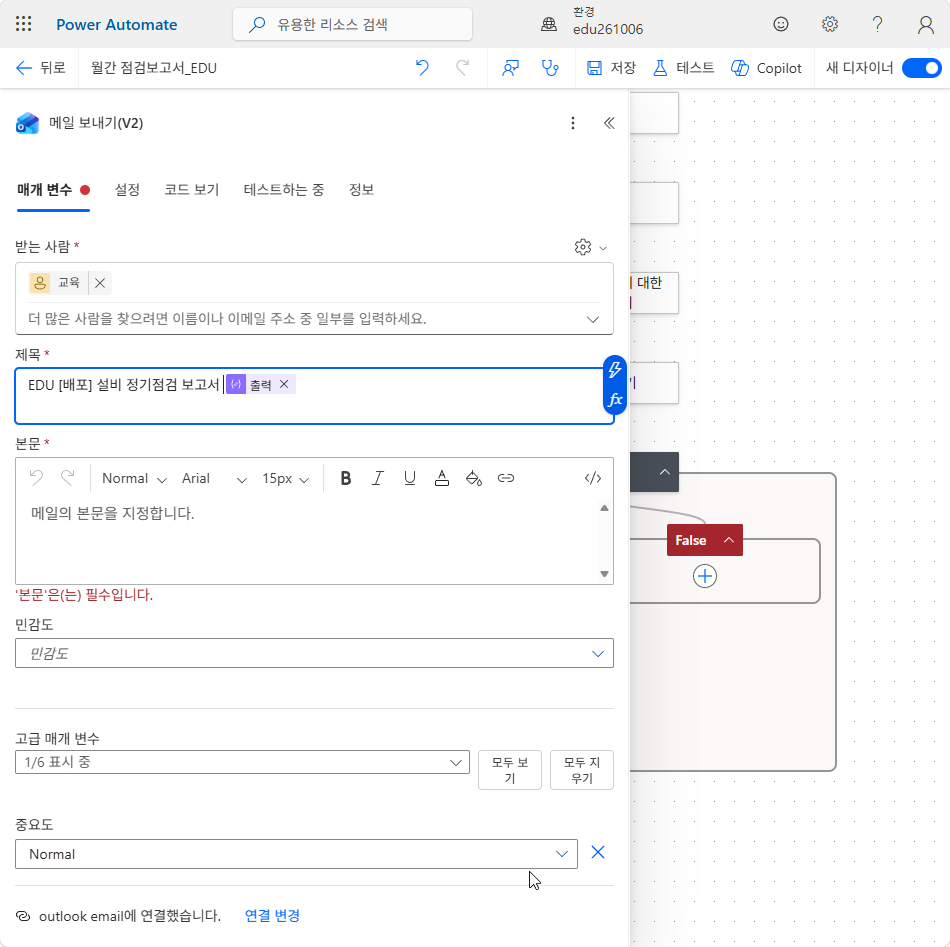Viewport: 950px width, 947px height.
Task: Click into the 제목 subject field
Action: coord(314,396)
